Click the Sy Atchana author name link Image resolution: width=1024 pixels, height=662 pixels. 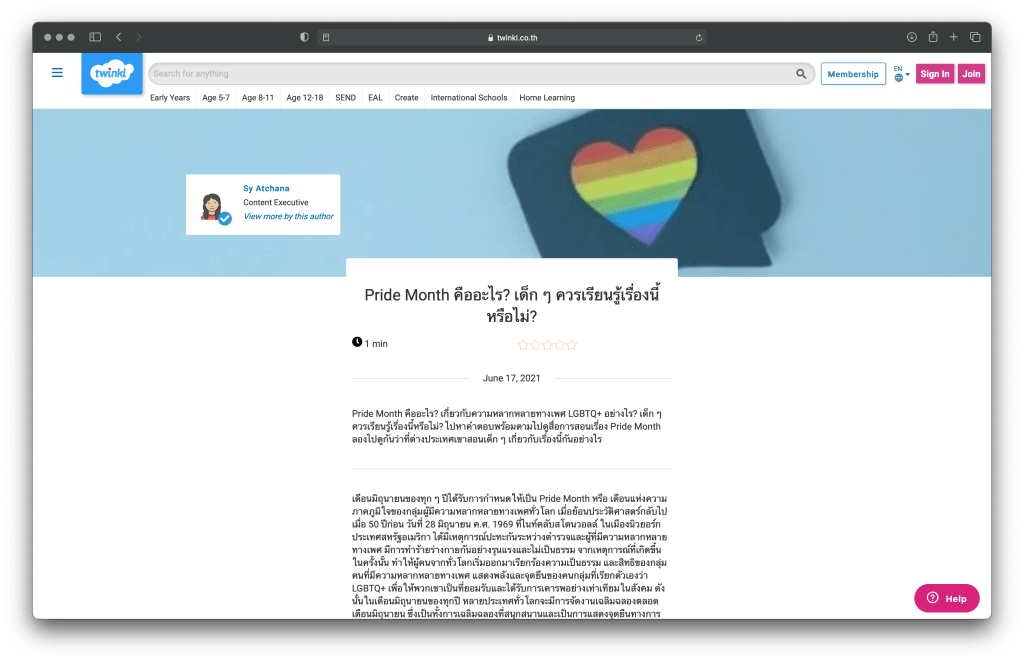pyautogui.click(x=266, y=188)
